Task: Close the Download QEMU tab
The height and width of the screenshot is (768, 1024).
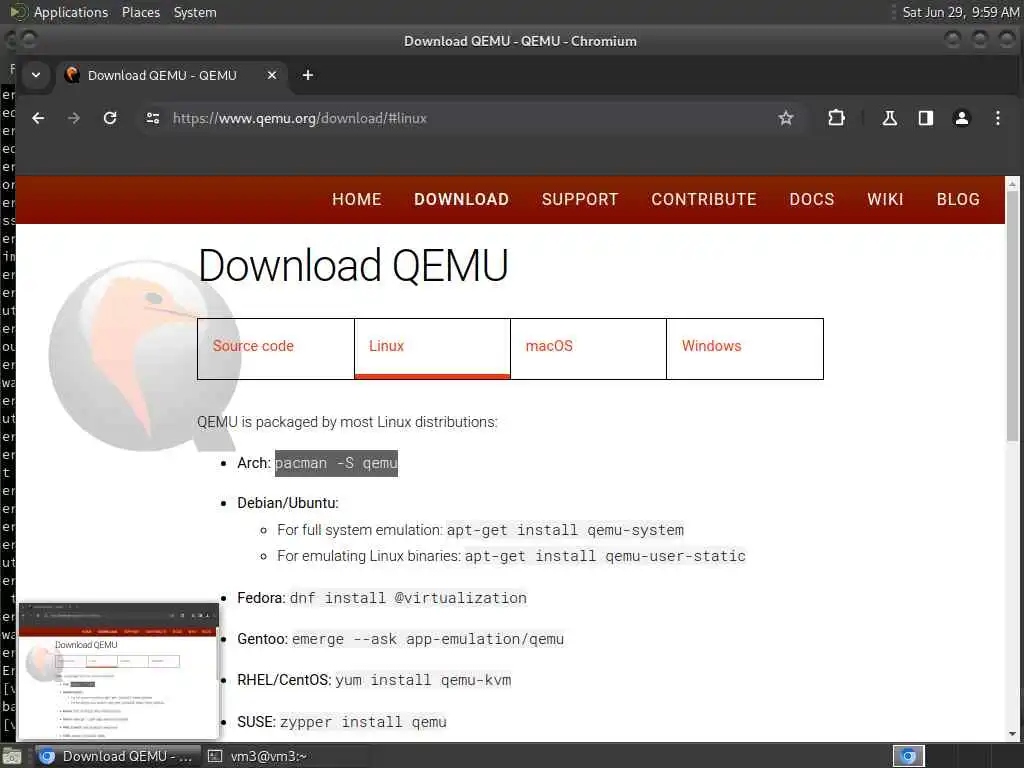Action: coord(272,75)
